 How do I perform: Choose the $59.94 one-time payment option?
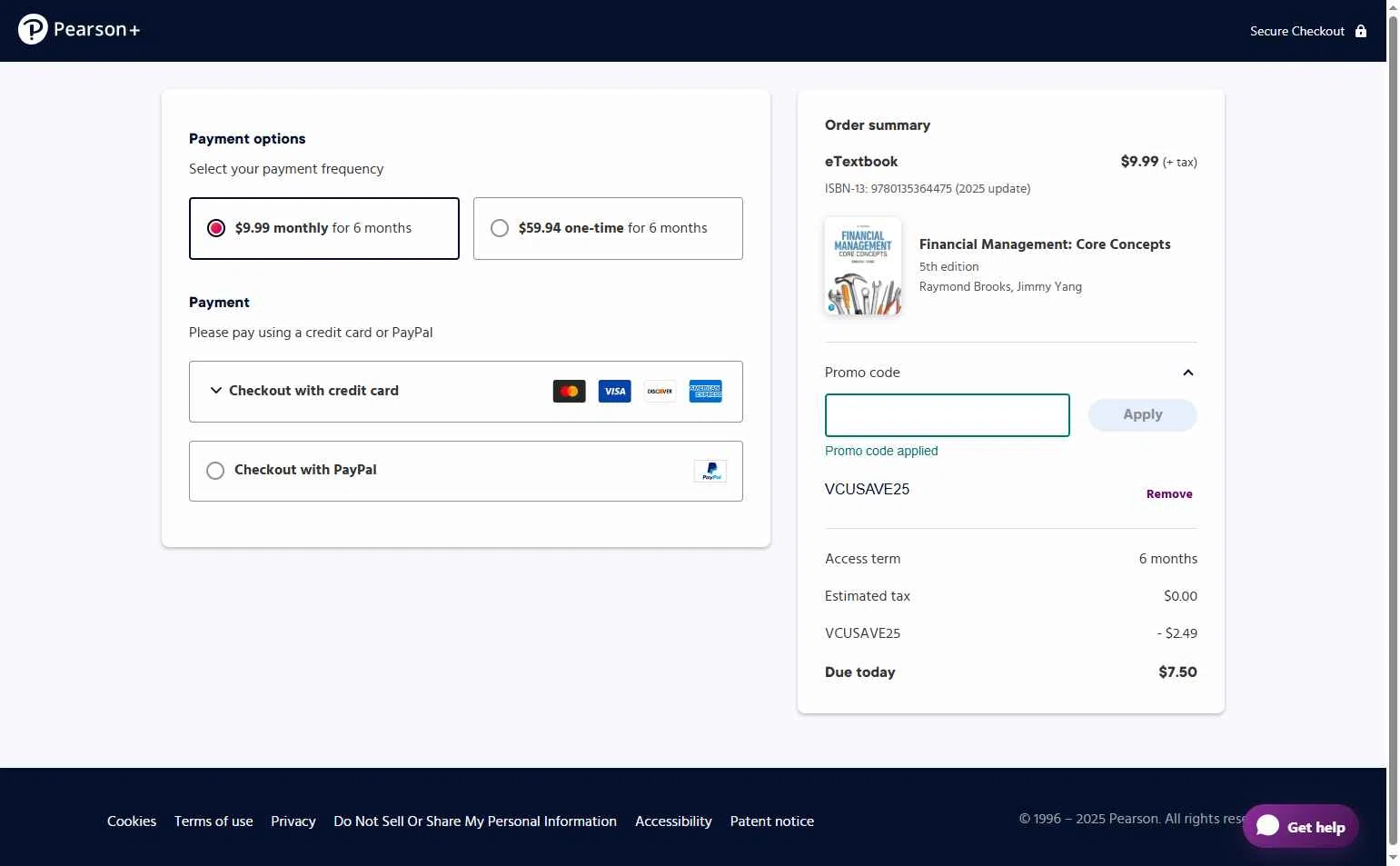pos(500,228)
